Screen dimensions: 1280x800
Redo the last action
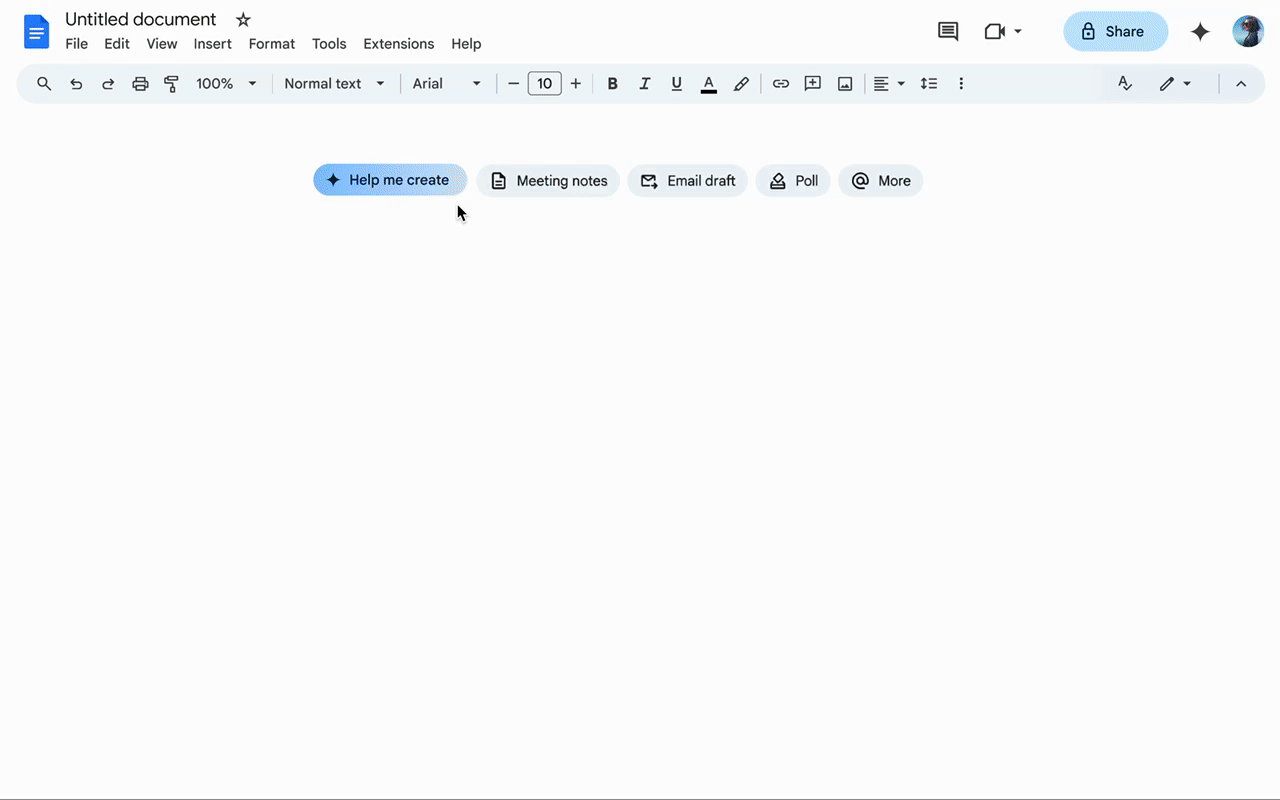pos(108,84)
